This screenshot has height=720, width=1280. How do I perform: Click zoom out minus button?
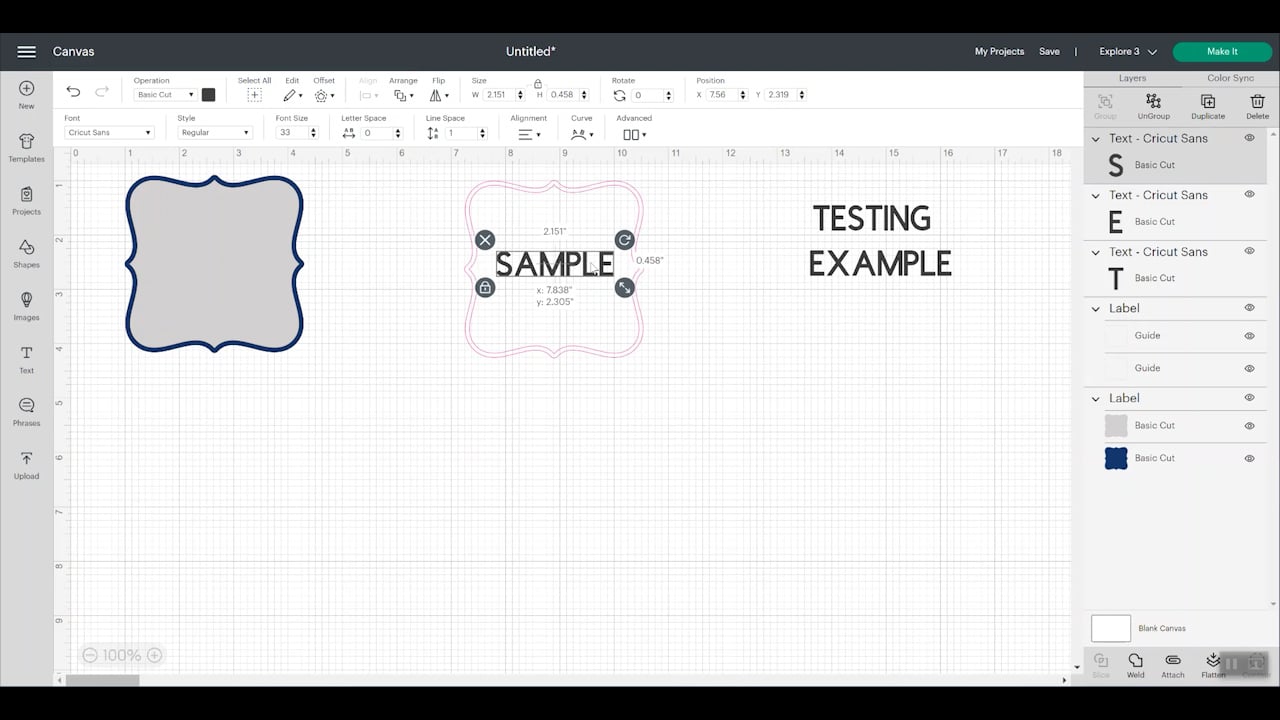coord(90,655)
